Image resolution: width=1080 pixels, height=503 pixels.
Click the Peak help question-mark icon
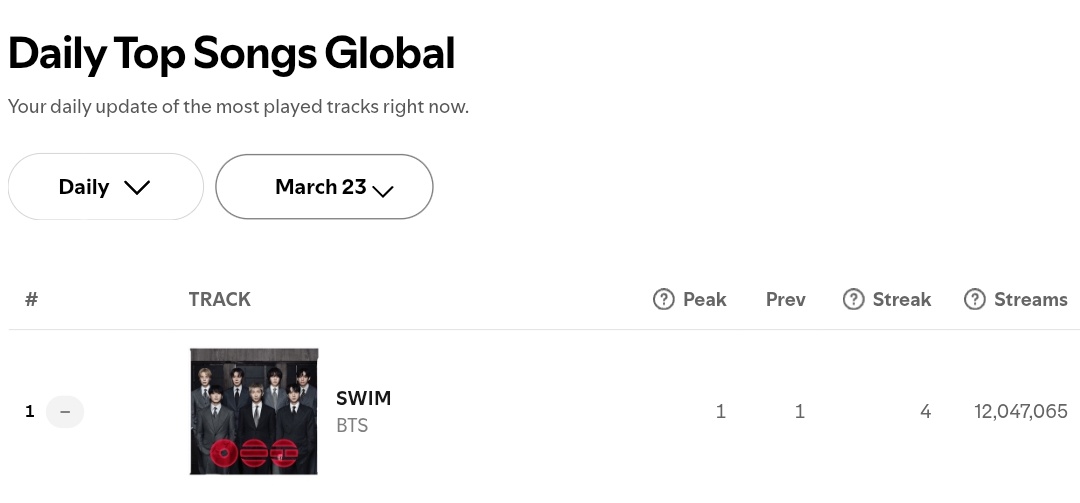coord(663,299)
